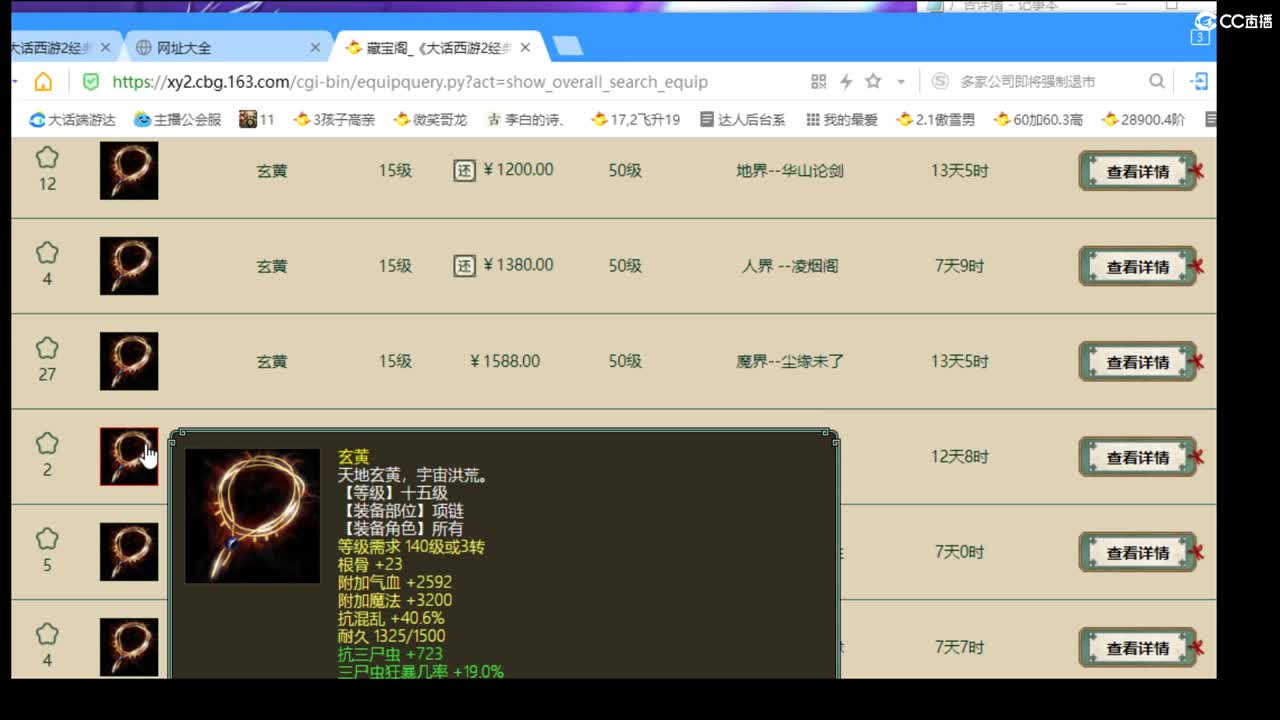Viewport: 1280px width, 720px height.
Task: Focus the URL address field
Action: point(410,82)
